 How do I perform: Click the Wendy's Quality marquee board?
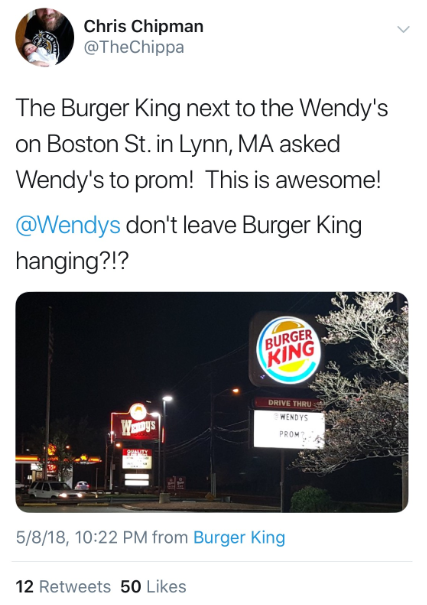[137, 459]
